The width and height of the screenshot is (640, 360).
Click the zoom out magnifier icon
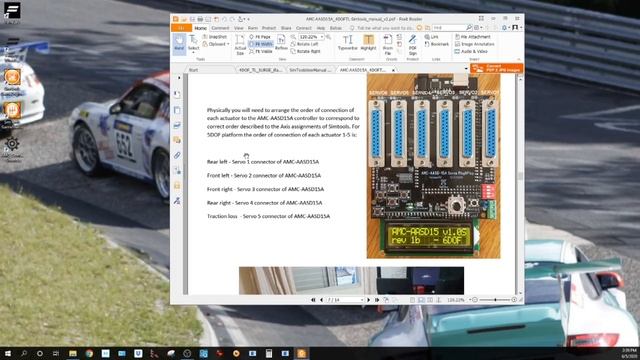click(293, 37)
